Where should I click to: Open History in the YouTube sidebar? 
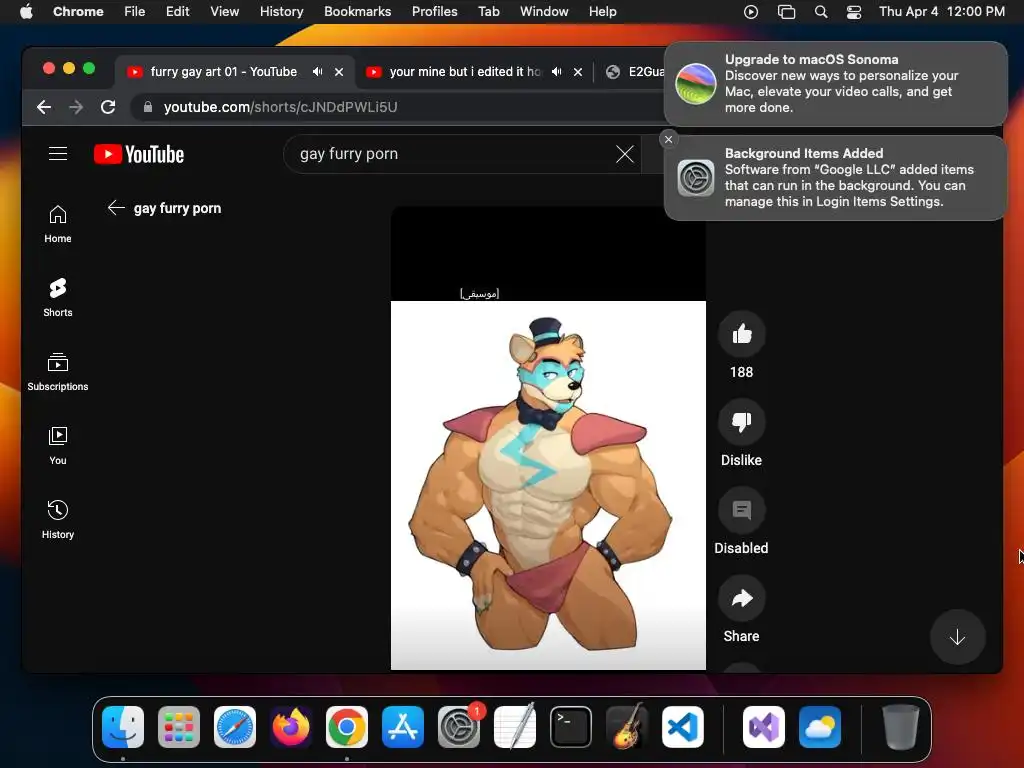coord(57,519)
